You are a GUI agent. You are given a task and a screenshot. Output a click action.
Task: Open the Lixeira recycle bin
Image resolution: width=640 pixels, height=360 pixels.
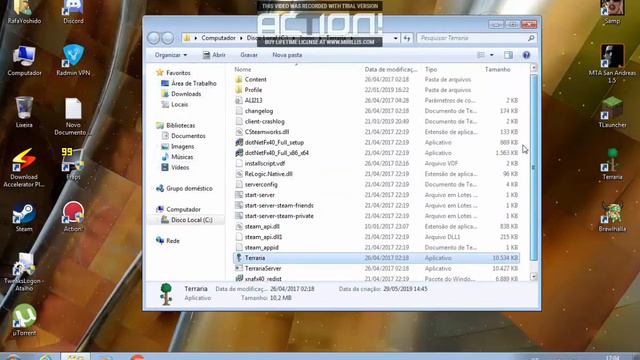coord(24,112)
